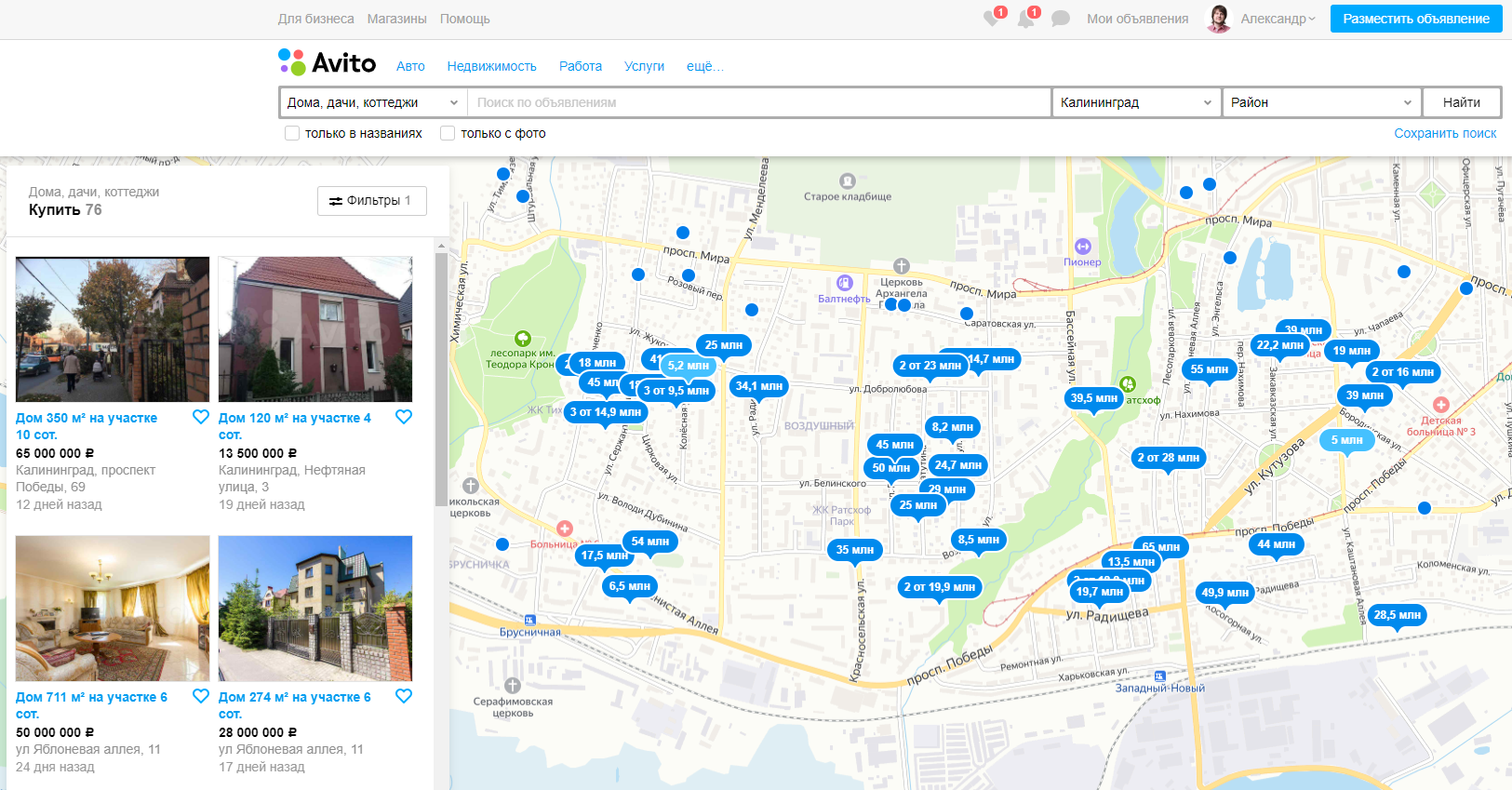This screenshot has height=790, width=1512.
Task: Expand the Калининград city dropdown
Action: point(1134,102)
